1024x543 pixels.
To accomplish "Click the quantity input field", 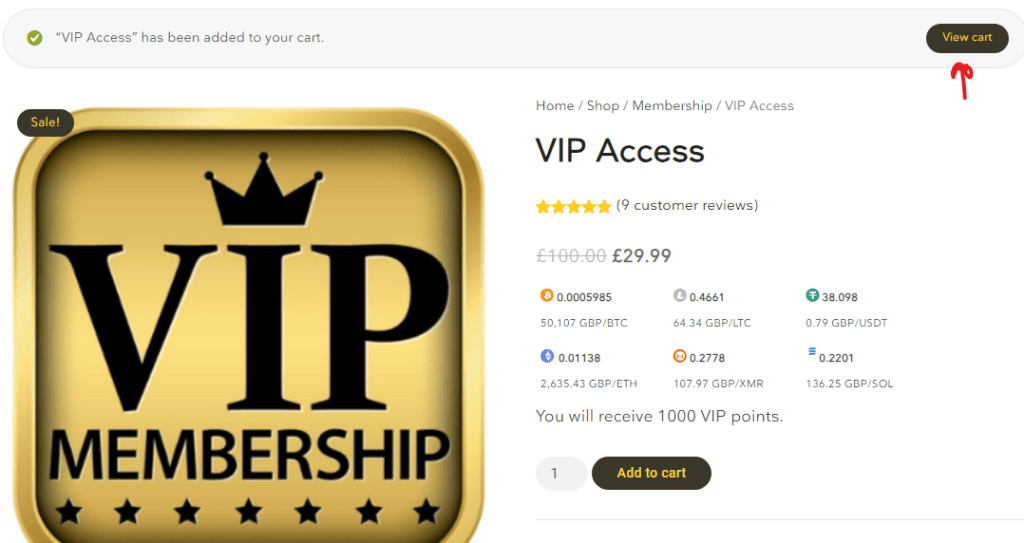I will coord(562,473).
